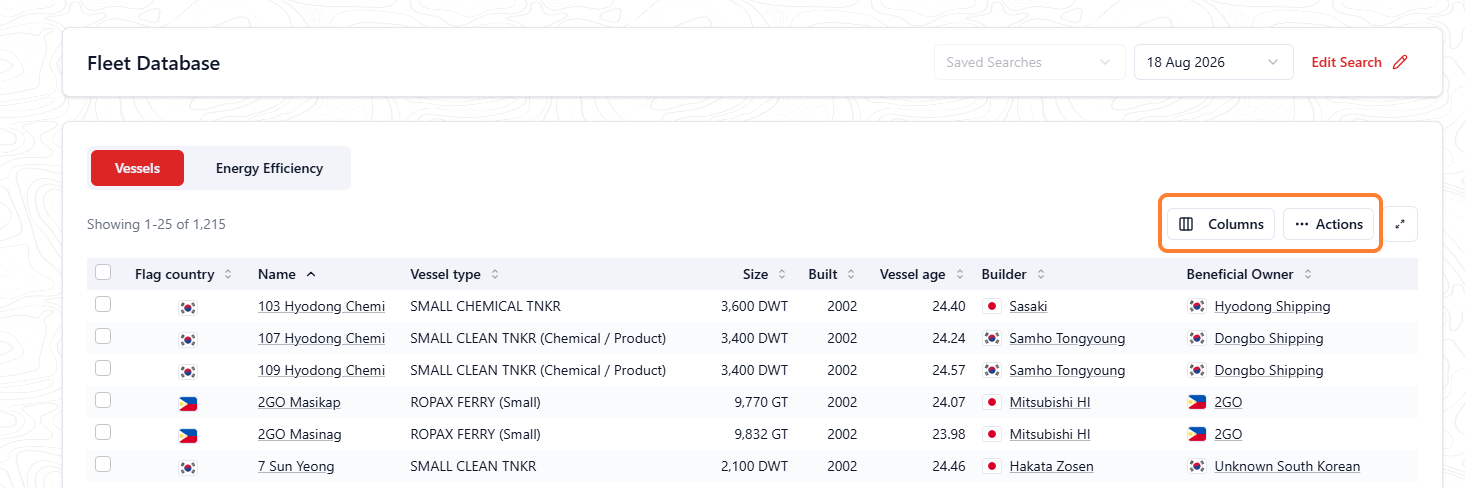The height and width of the screenshot is (488, 1465).
Task: Click the flag country icon for 7 Sun Yeong
Action: (187, 467)
